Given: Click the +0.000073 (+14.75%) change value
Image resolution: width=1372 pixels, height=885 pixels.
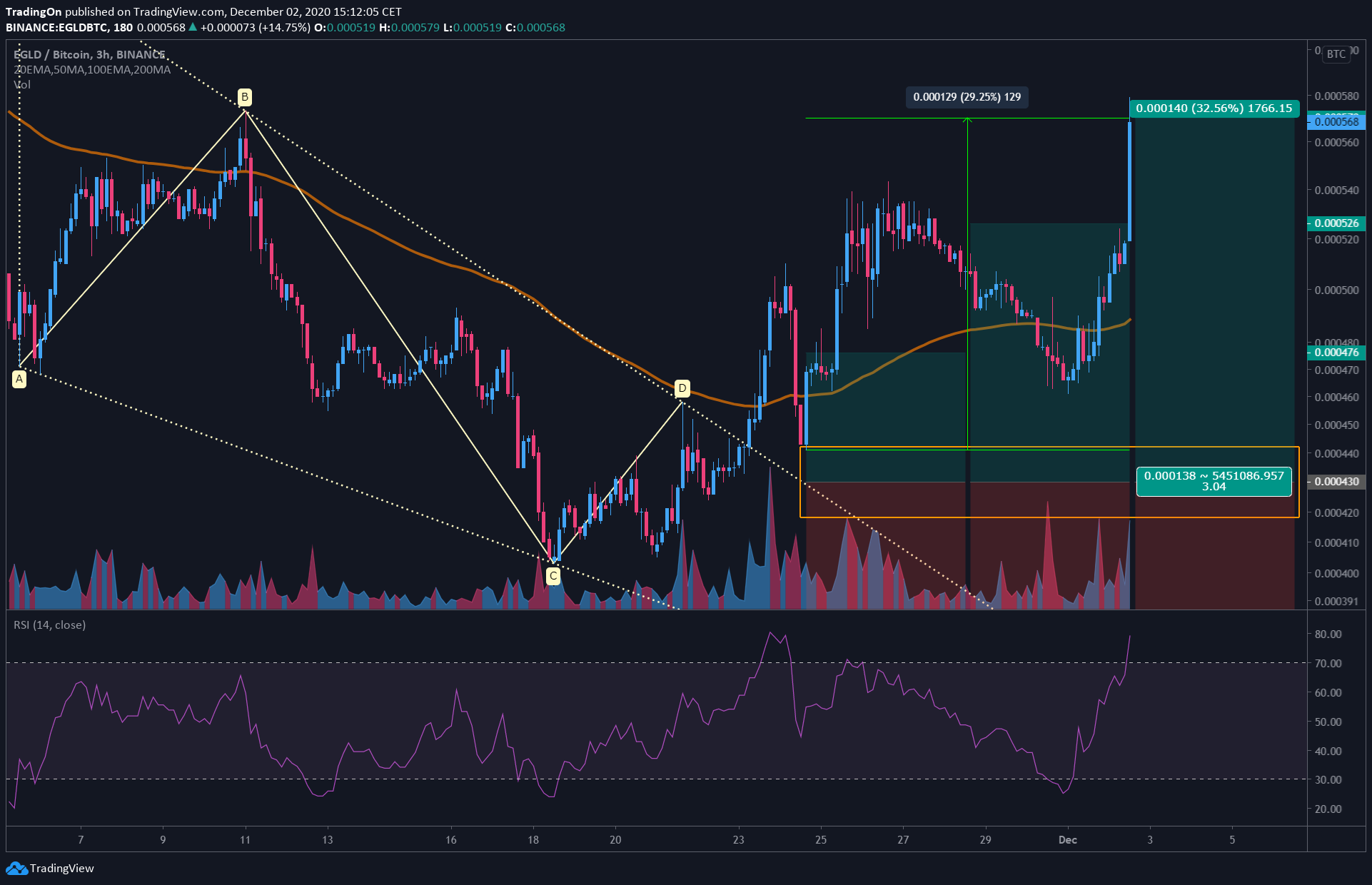Looking at the screenshot, I should click(x=255, y=28).
